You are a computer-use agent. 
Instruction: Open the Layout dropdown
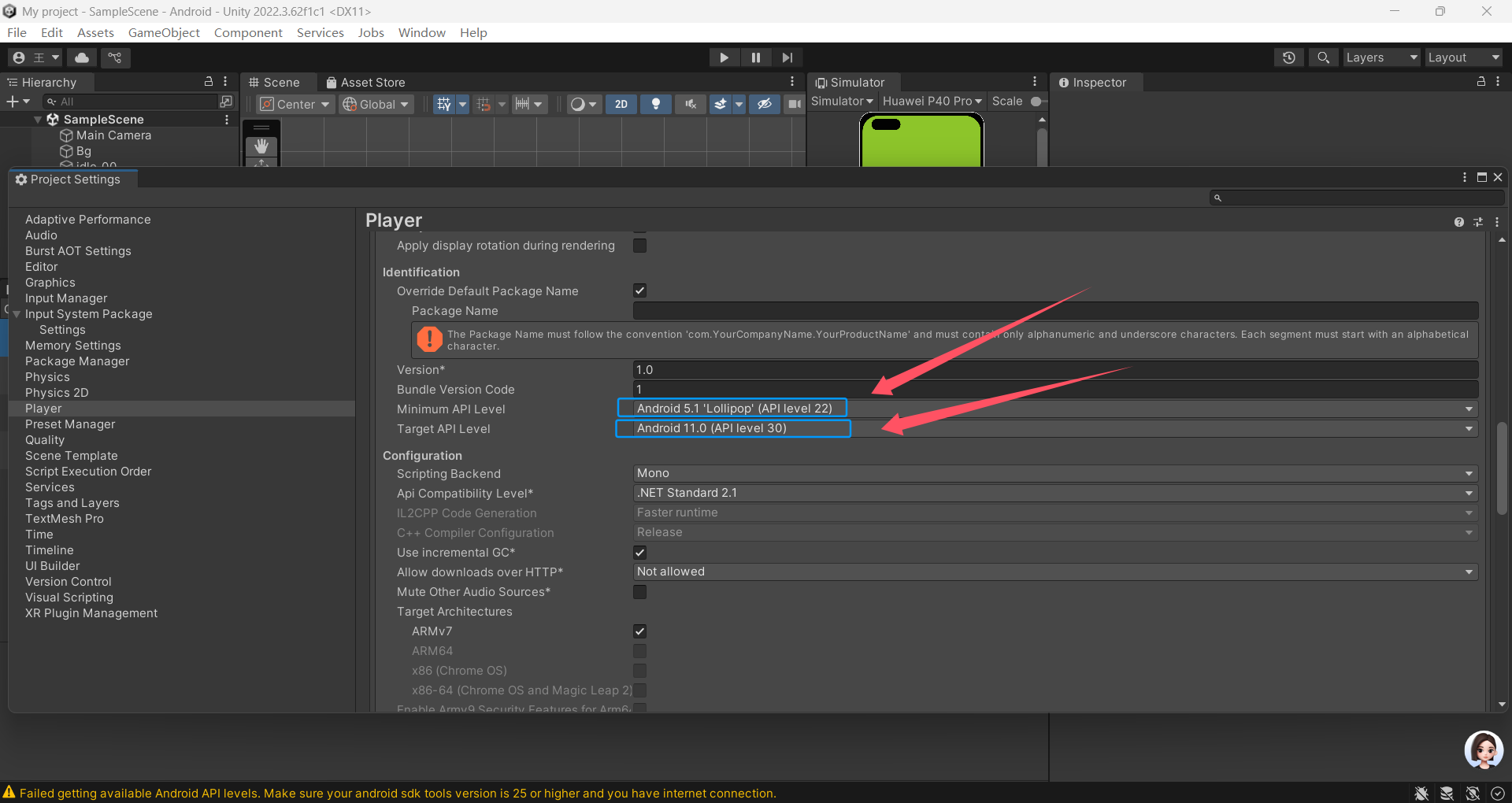click(1463, 57)
